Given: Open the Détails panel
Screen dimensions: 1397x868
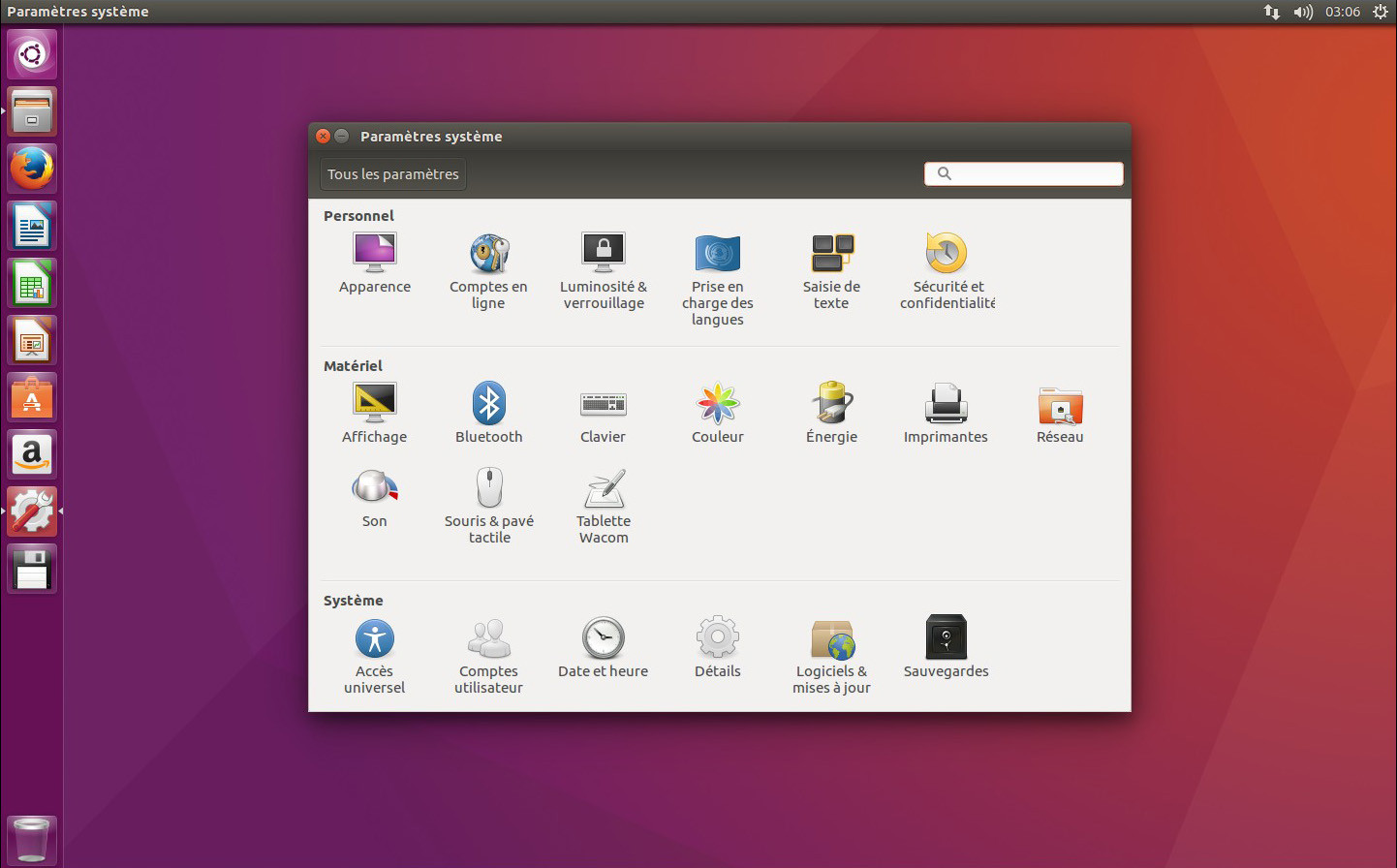Looking at the screenshot, I should 718,648.
